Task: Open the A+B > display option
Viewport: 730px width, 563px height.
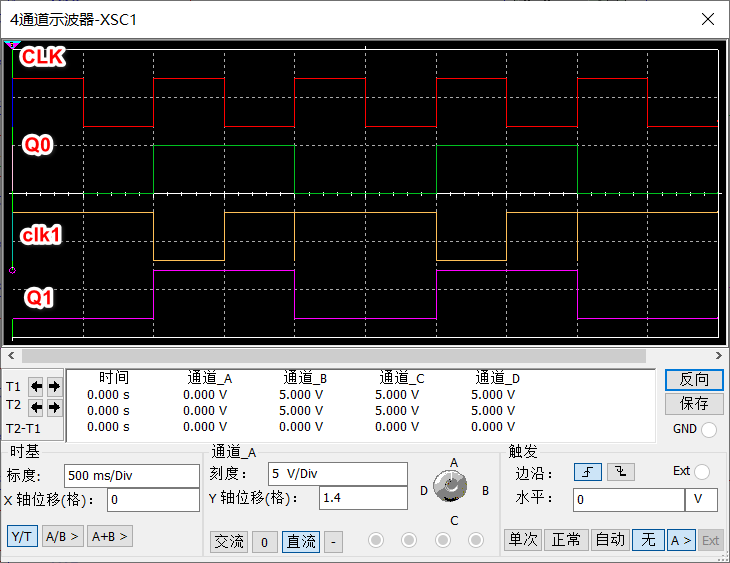Action: click(x=110, y=537)
